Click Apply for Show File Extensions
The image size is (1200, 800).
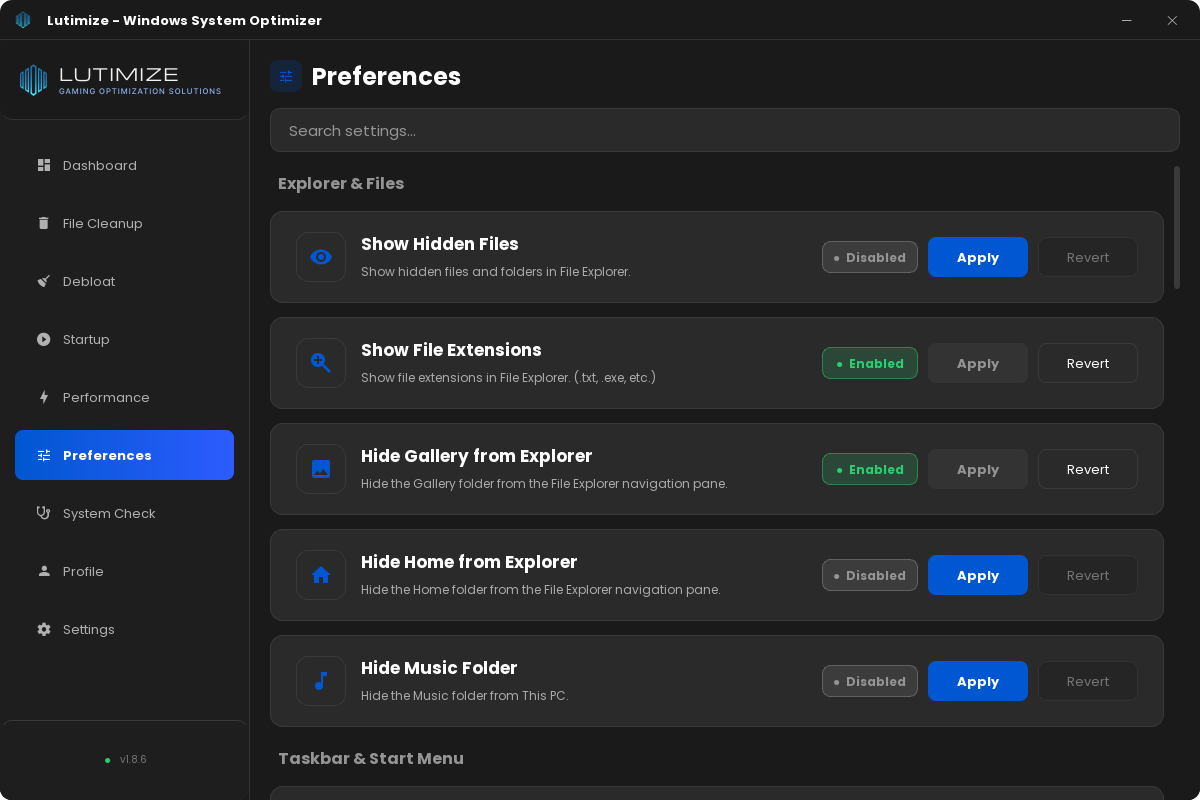click(x=978, y=363)
